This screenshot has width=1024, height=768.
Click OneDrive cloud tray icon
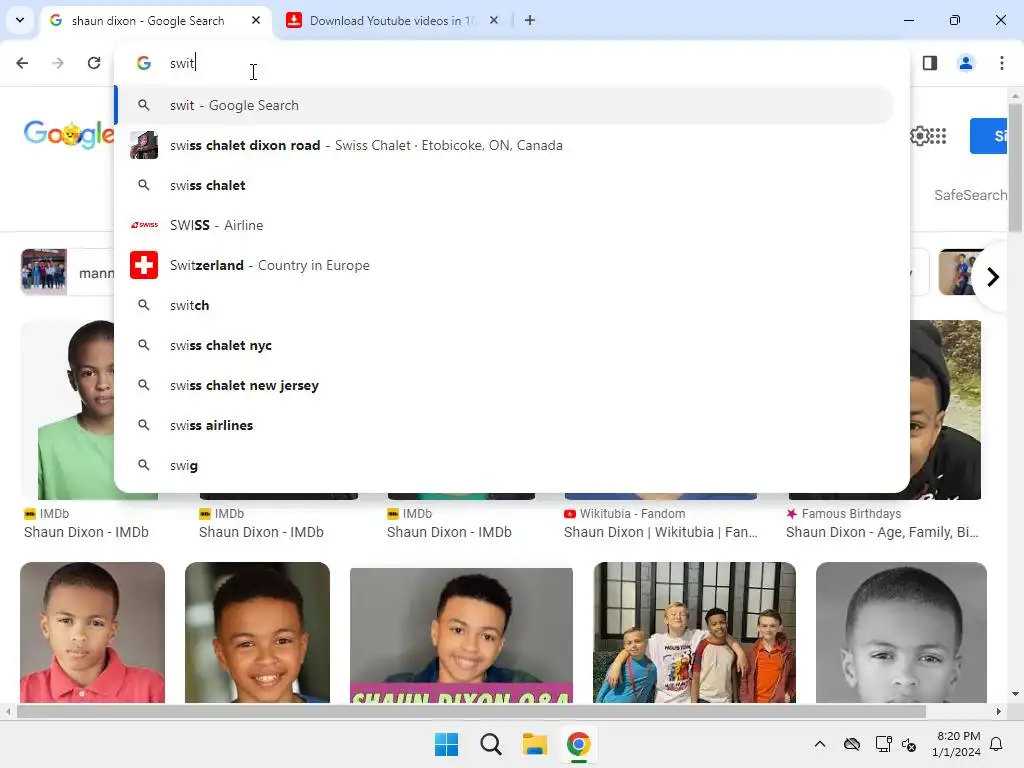click(x=852, y=744)
